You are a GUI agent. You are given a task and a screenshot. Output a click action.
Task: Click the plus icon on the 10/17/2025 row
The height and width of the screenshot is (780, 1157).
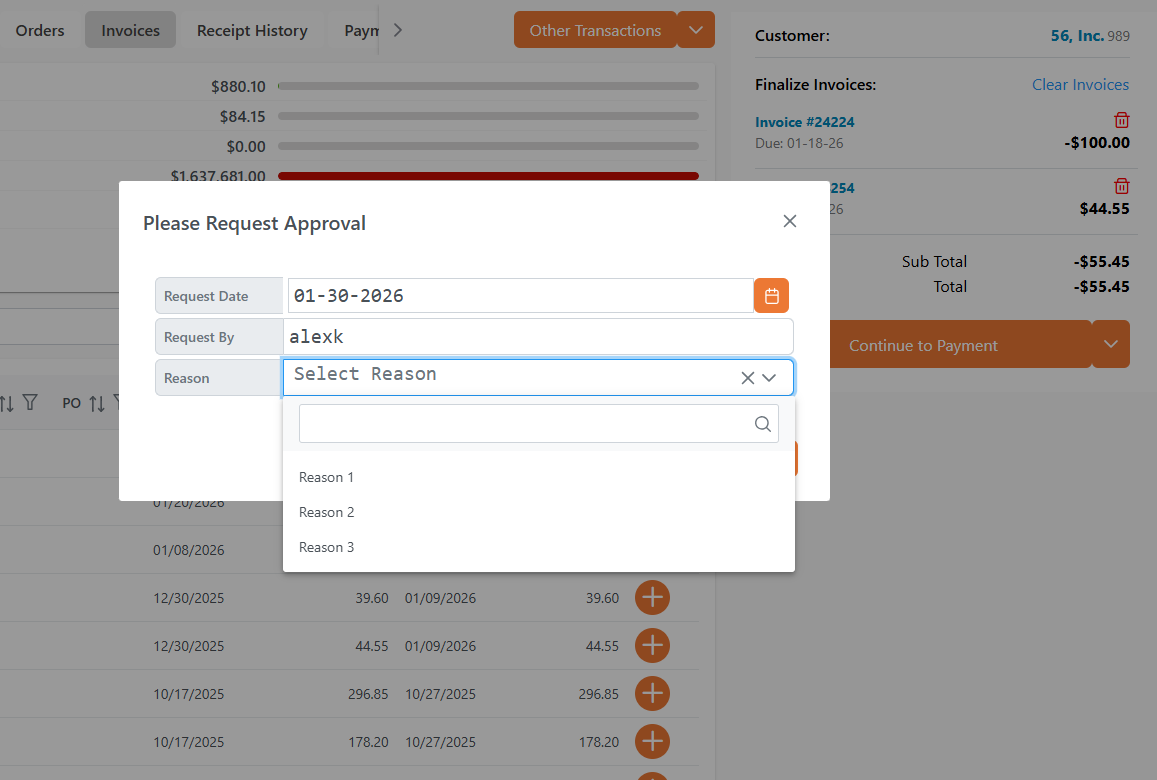pyautogui.click(x=652, y=693)
